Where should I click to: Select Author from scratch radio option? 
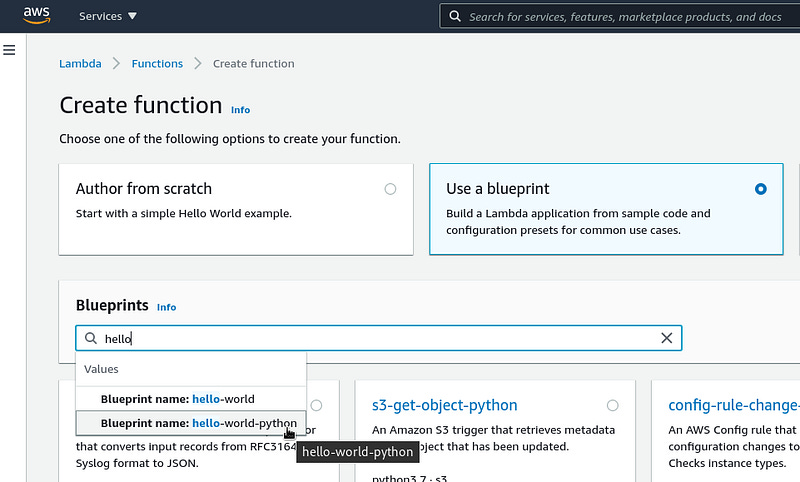coord(390,189)
